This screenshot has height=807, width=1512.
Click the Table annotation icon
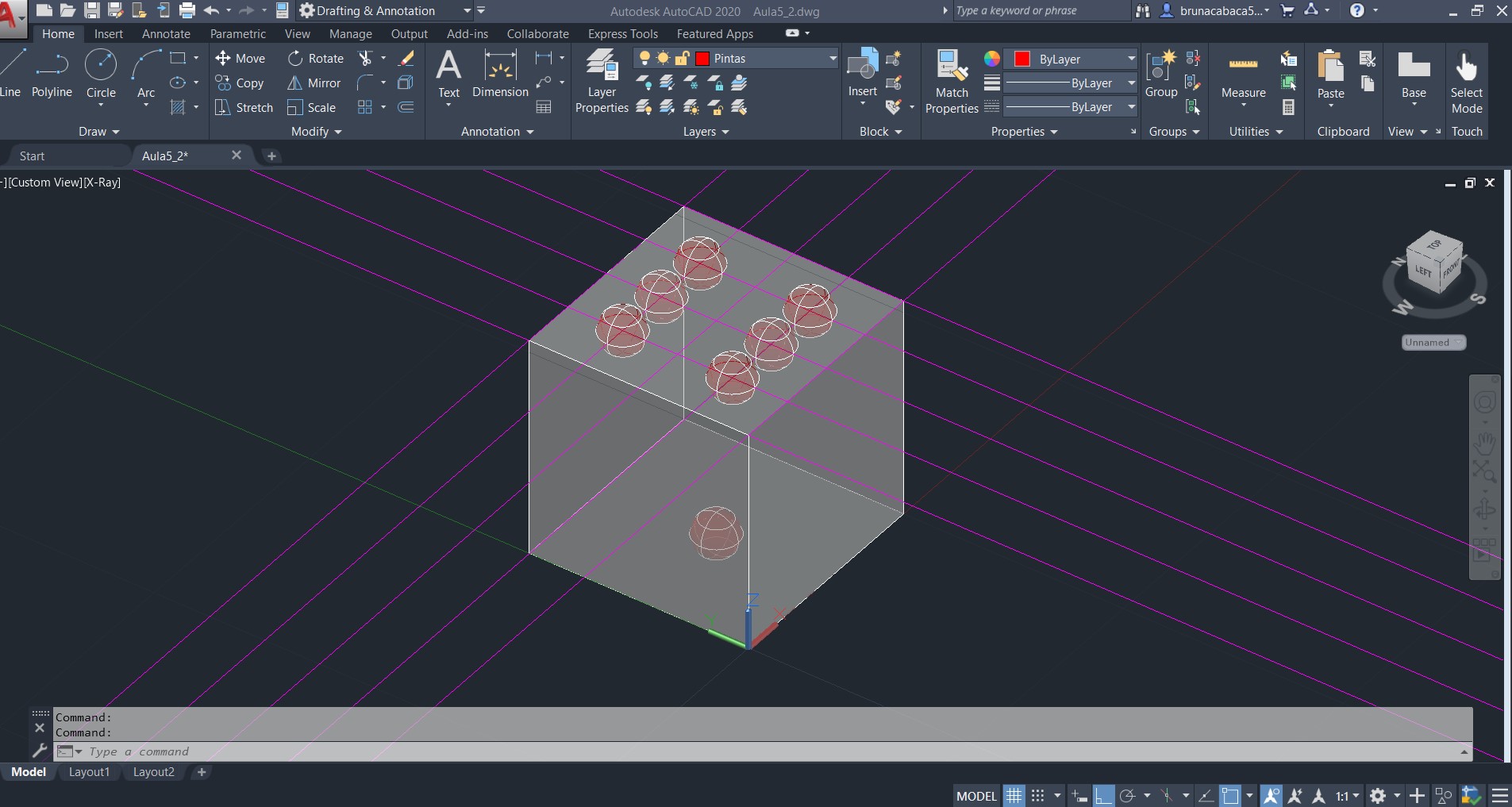pos(544,106)
